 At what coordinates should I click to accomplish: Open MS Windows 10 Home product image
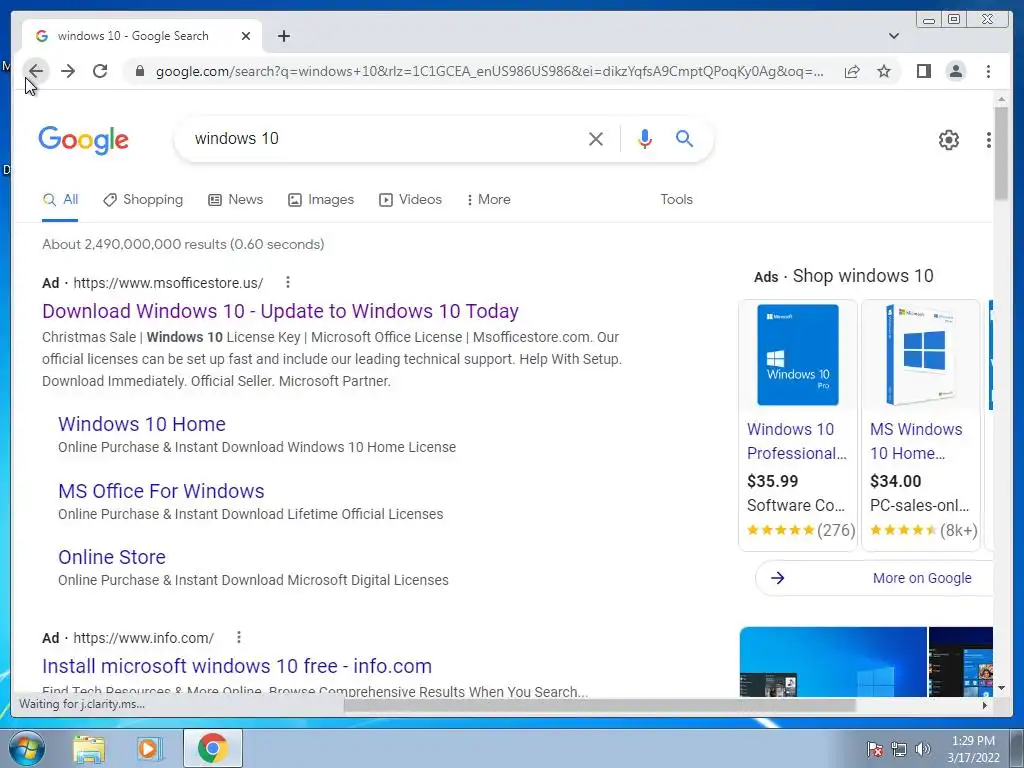pyautogui.click(x=920, y=355)
